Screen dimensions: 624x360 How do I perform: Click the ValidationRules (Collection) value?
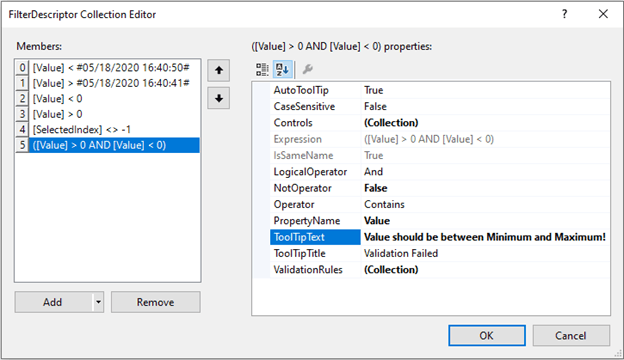coord(391,270)
